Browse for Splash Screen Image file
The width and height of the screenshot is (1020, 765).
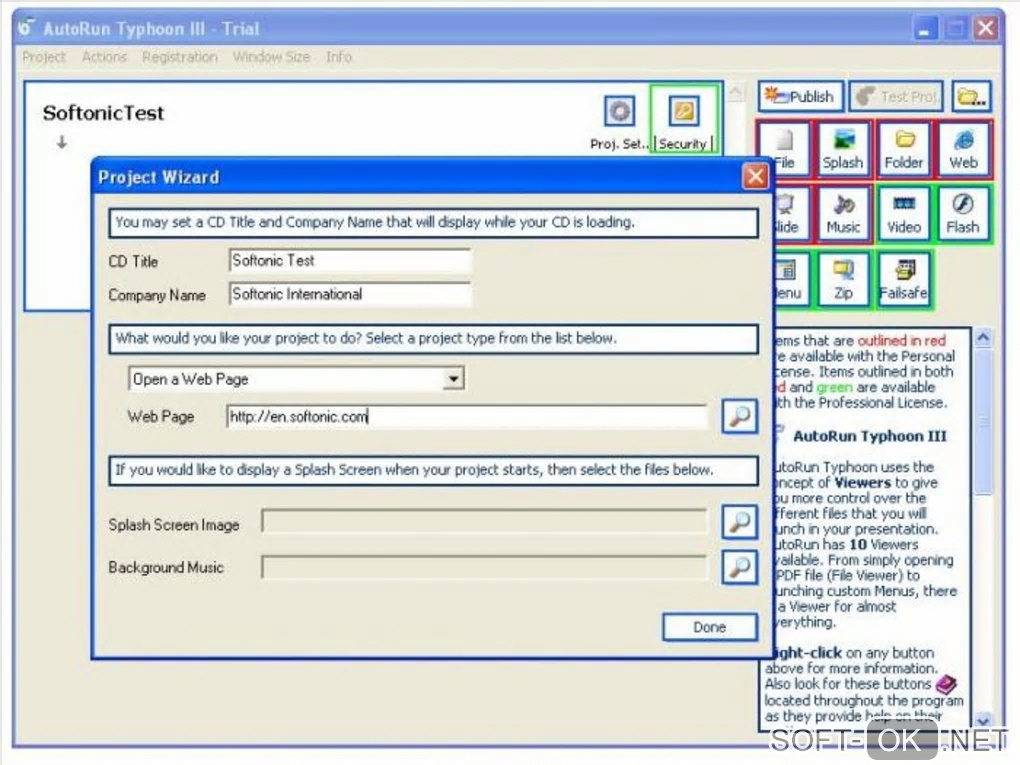pyautogui.click(x=740, y=522)
